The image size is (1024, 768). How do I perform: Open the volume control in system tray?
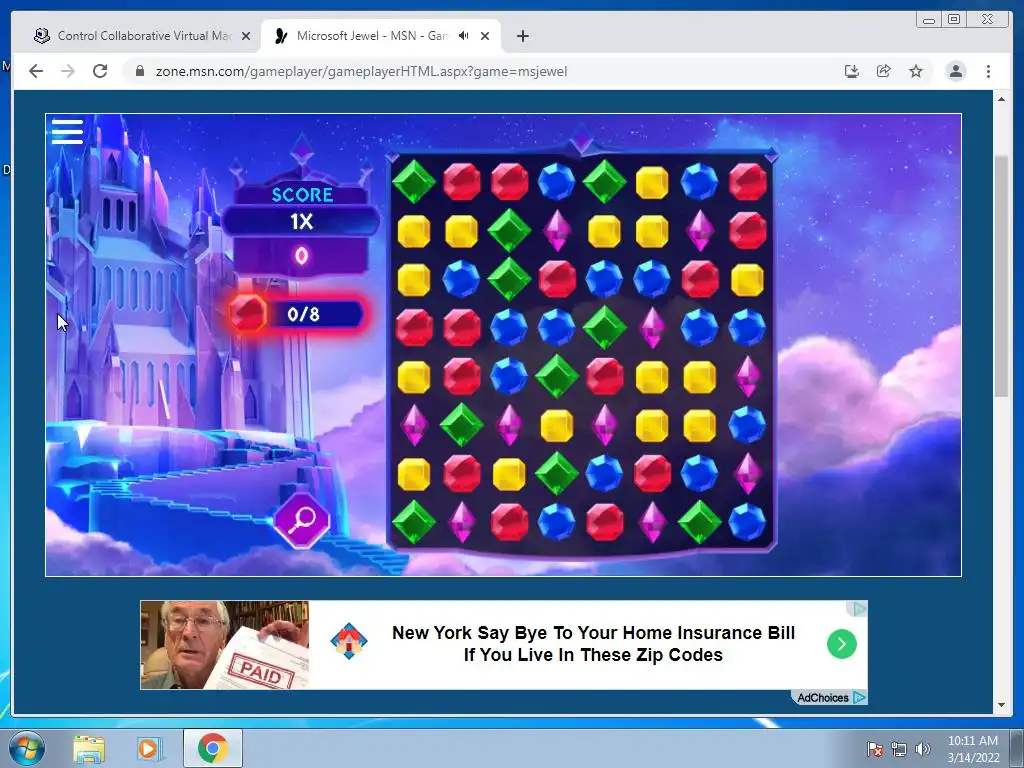tap(923, 749)
